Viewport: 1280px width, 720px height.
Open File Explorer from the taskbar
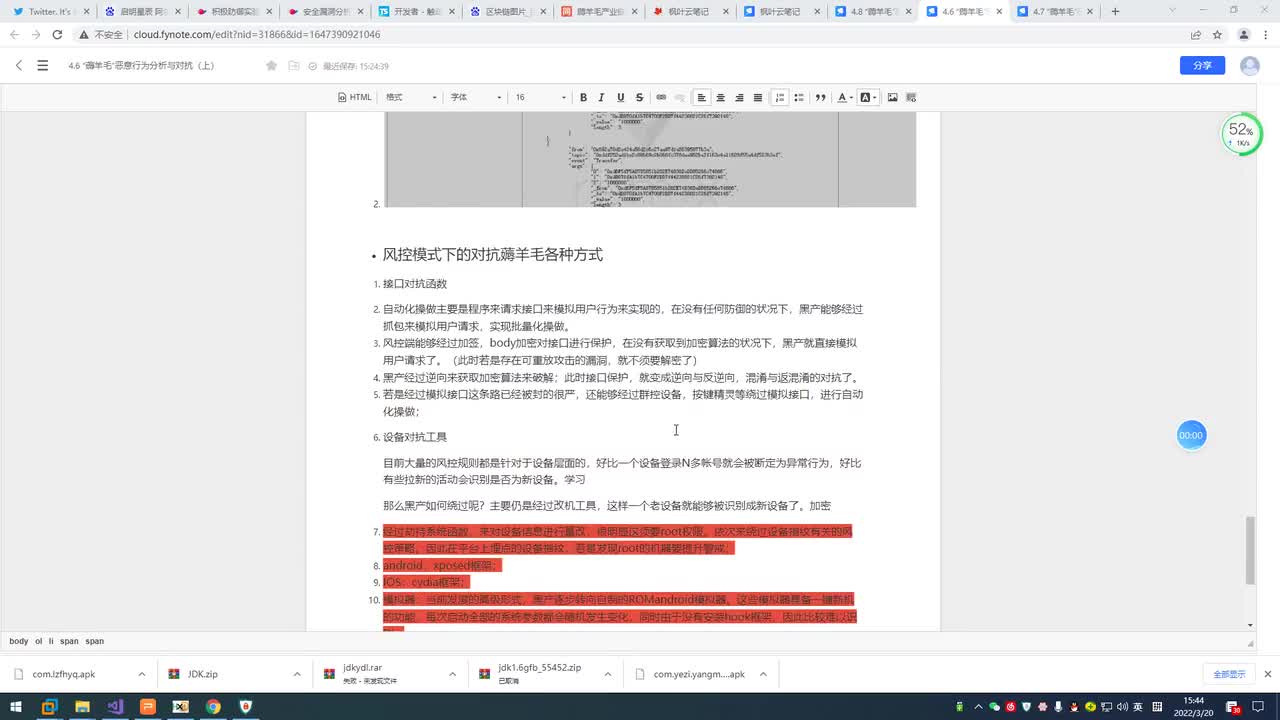(82, 707)
